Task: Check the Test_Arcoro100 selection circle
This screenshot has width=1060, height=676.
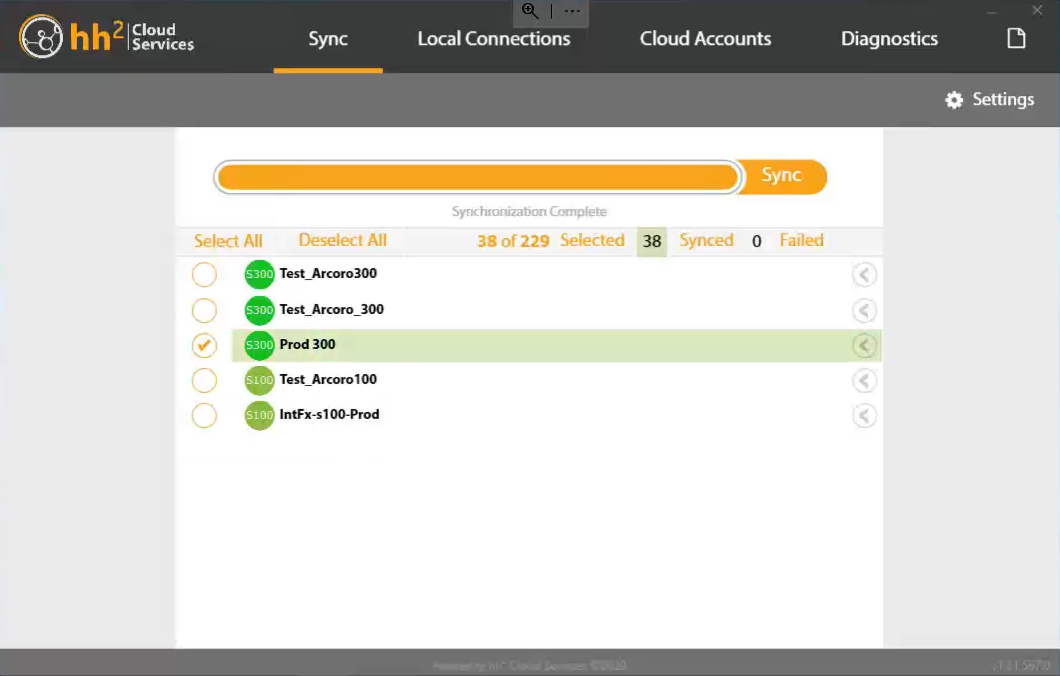Action: tap(204, 381)
